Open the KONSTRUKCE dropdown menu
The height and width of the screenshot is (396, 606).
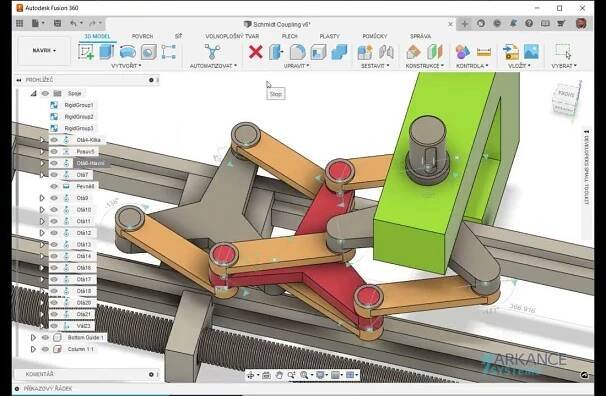click(425, 66)
